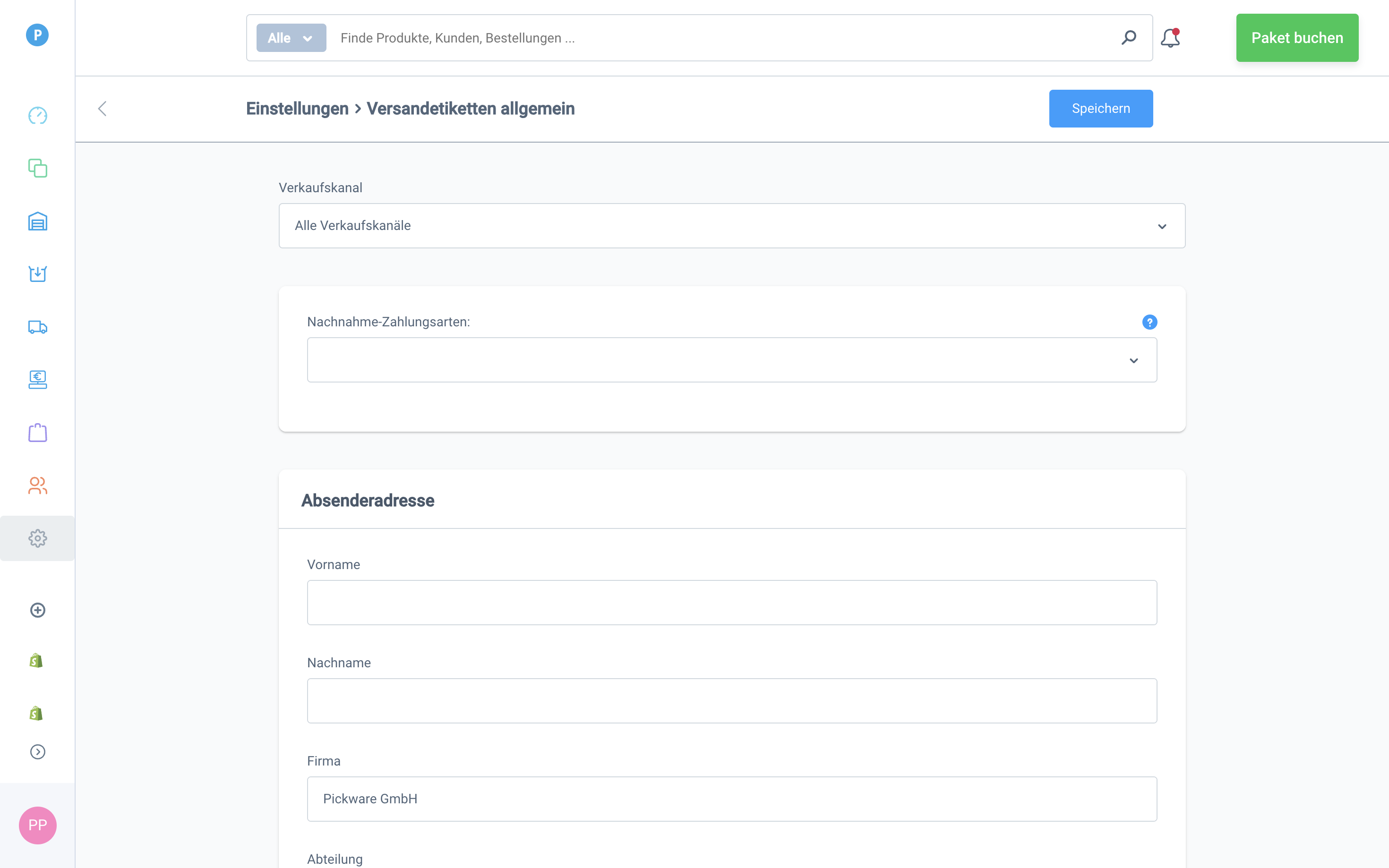Click the shopping bag icon in sidebar
Viewport: 1389px width, 868px height.
pos(37,432)
